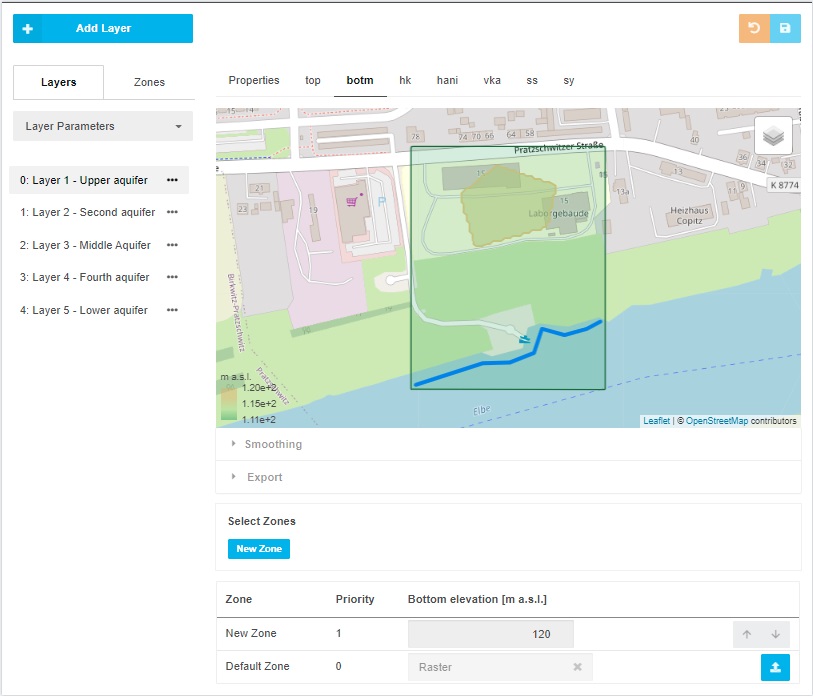This screenshot has height=696, width=813.
Task: Select Layer 2 - Second aquifer
Action: (88, 212)
